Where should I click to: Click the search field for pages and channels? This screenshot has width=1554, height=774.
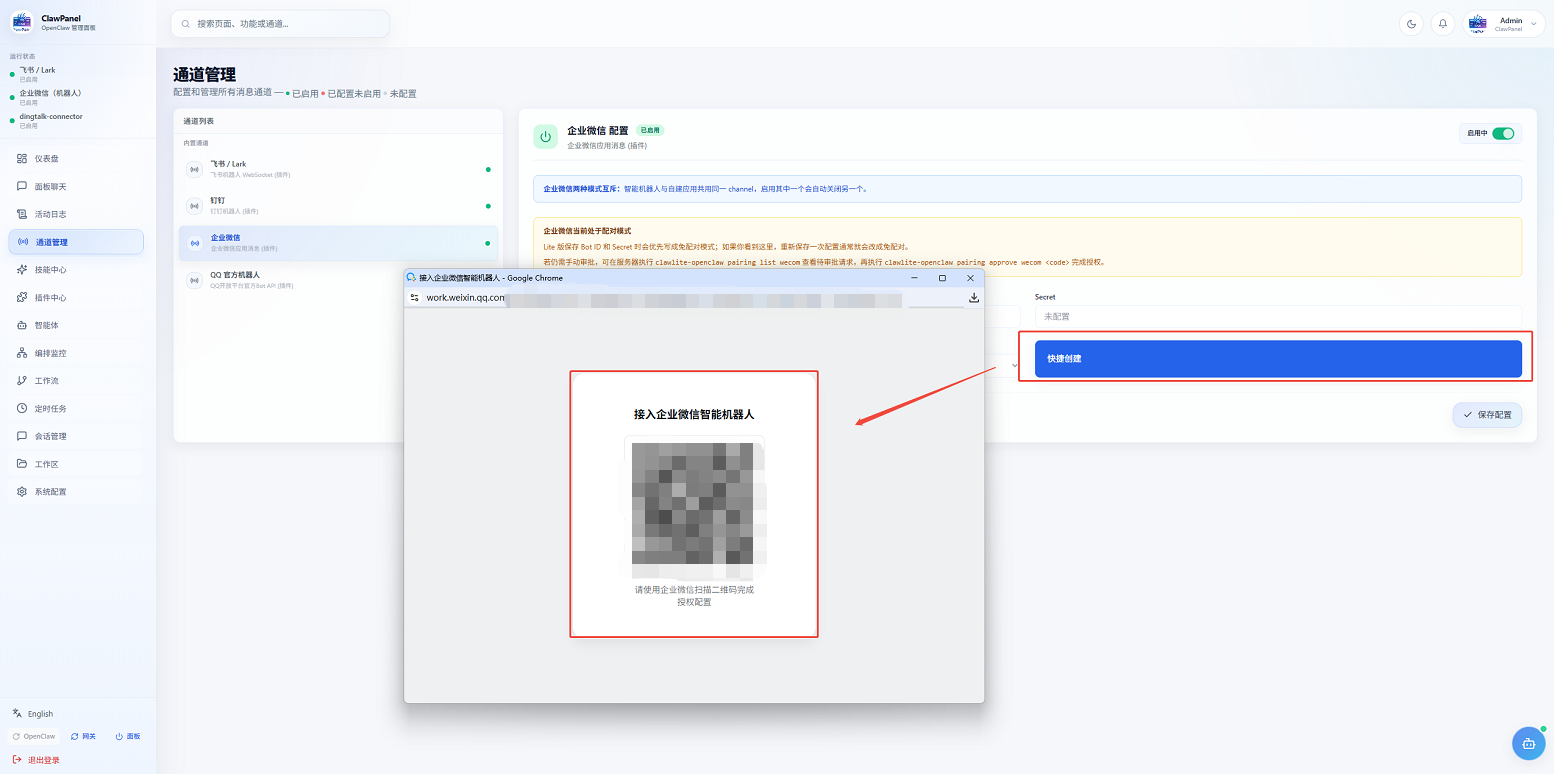(280, 24)
